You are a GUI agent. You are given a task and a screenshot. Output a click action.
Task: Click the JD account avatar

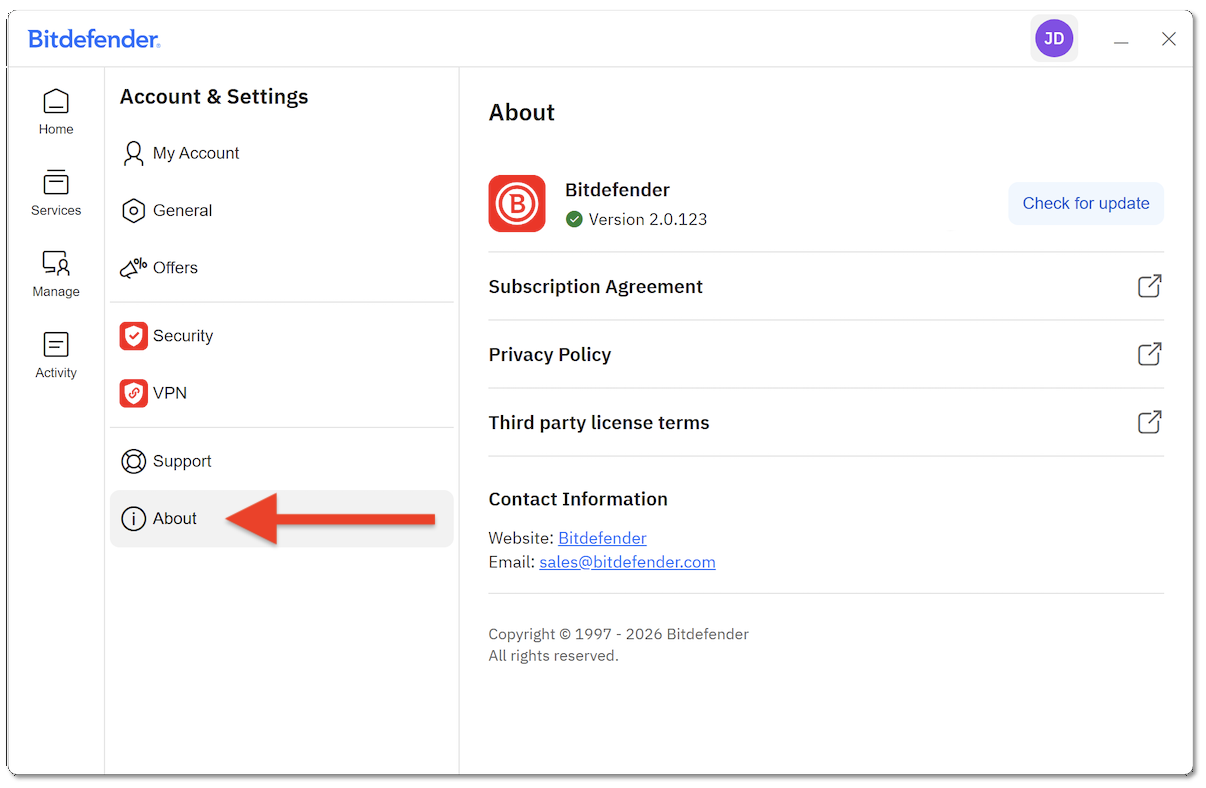(x=1054, y=39)
